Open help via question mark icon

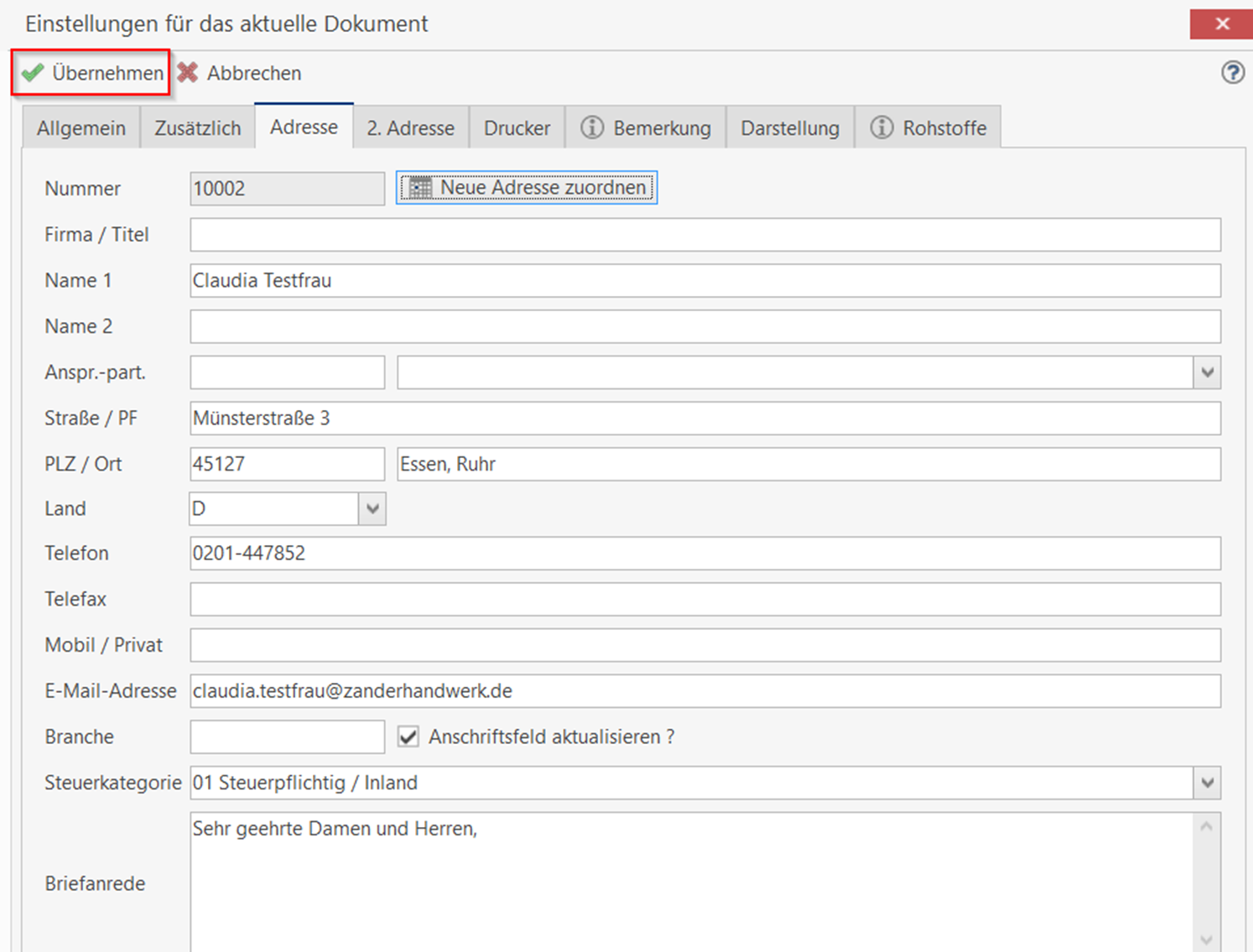pos(1232,73)
